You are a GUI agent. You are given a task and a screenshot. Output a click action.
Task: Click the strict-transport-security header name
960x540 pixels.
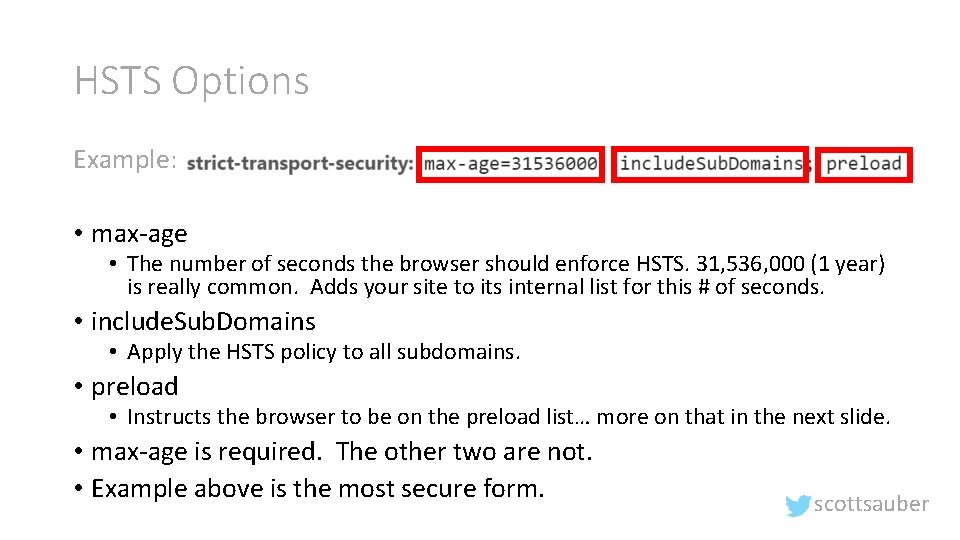point(300,163)
